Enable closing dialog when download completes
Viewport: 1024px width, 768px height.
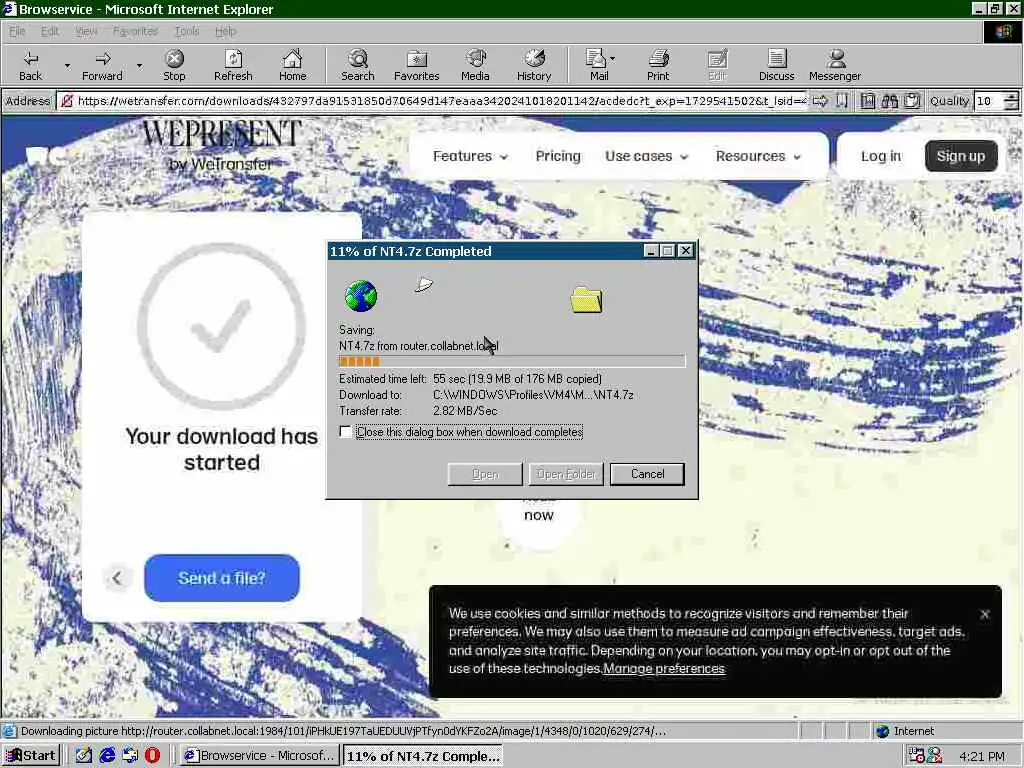click(345, 432)
